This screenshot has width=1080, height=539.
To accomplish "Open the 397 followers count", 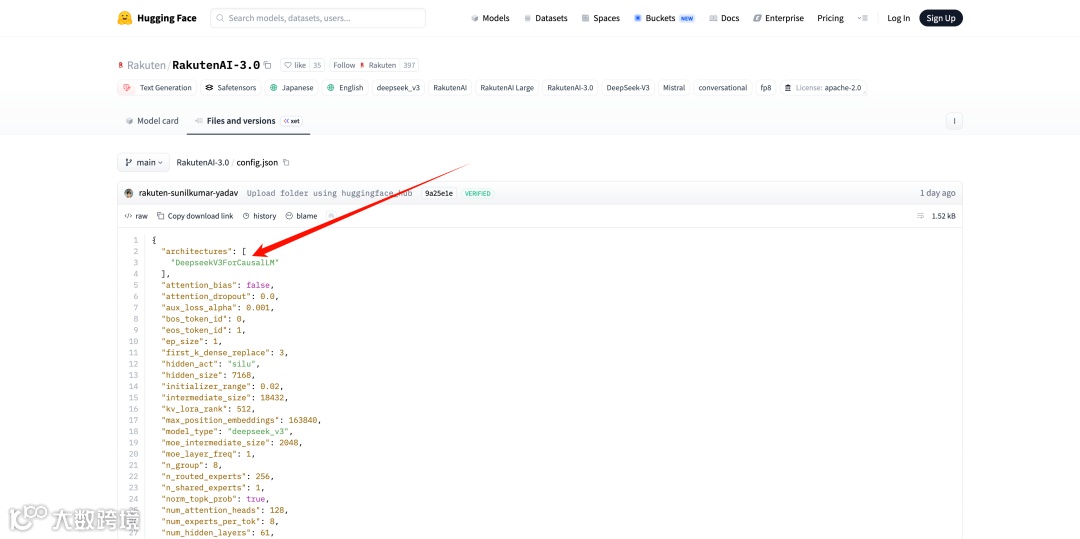I will 409,65.
